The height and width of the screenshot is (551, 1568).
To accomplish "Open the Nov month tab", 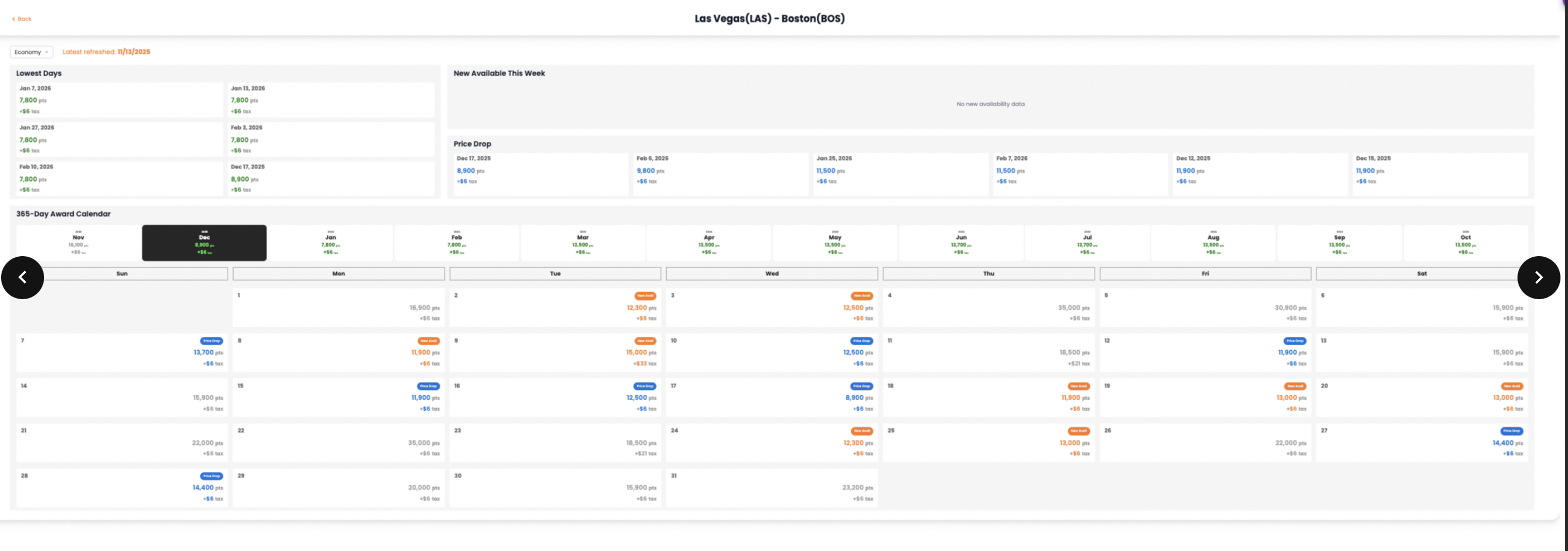I will click(78, 243).
